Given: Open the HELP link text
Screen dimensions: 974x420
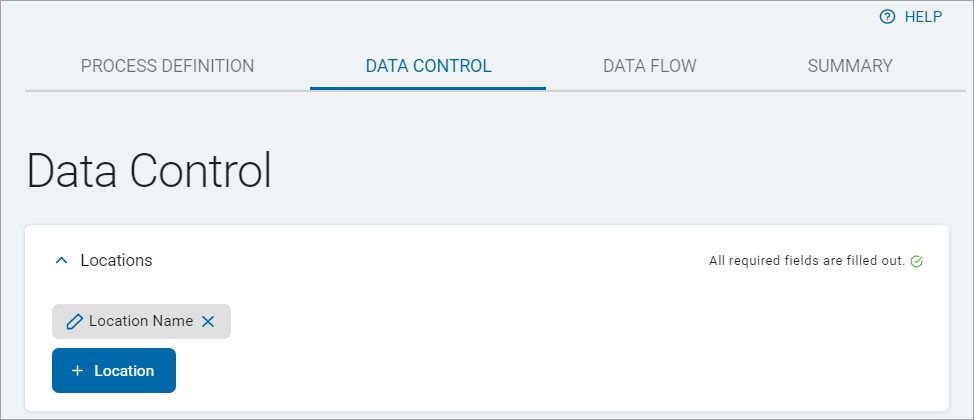Looking at the screenshot, I should [923, 17].
